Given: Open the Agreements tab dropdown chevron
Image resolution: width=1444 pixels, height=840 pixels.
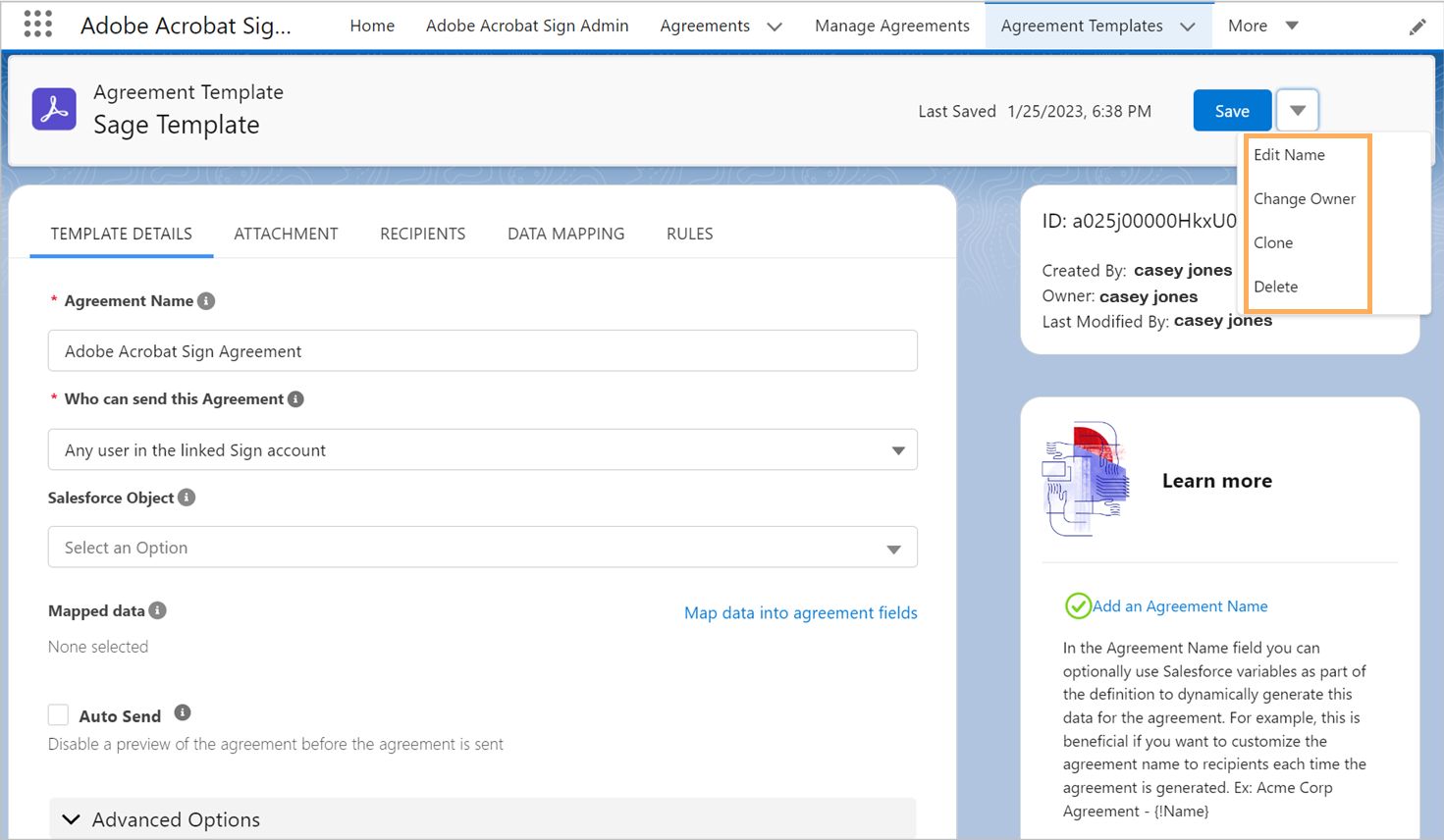Looking at the screenshot, I should tap(775, 26).
